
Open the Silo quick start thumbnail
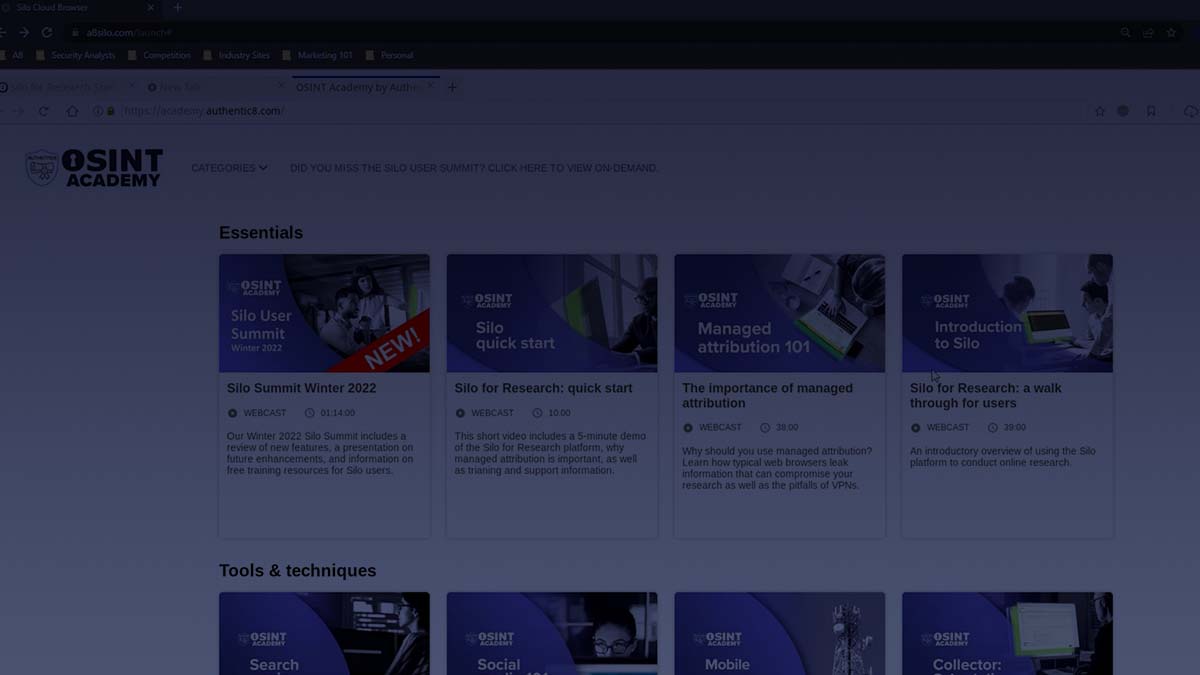552,313
